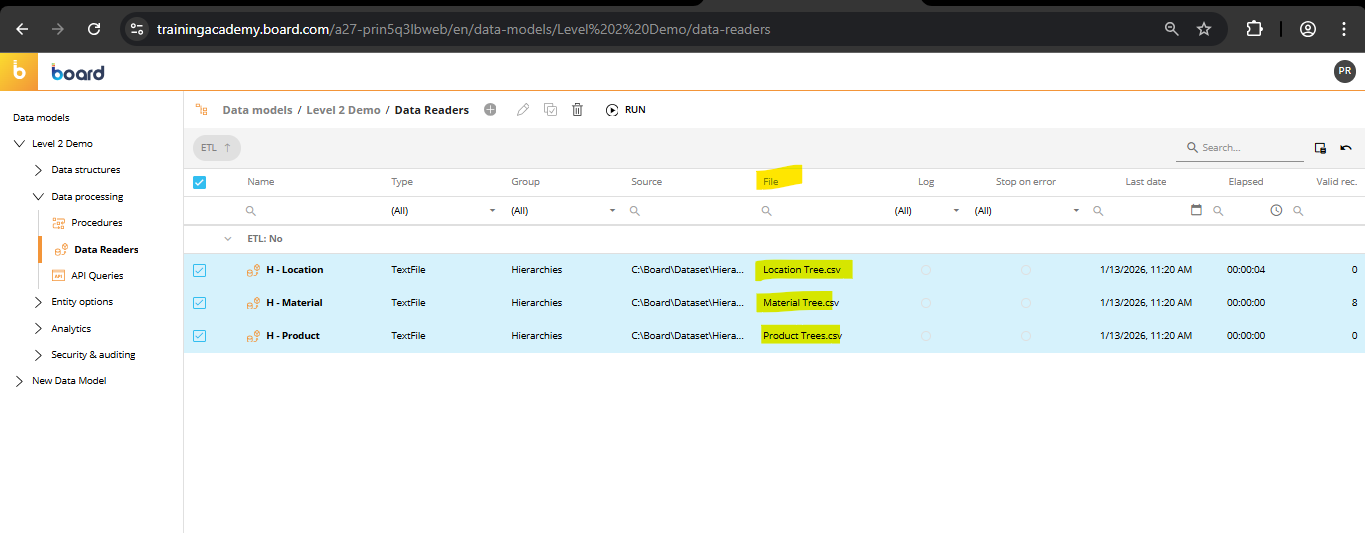Screen dimensions: 1365x533
Task: Click H - Location data reader icon
Action: pos(253,270)
